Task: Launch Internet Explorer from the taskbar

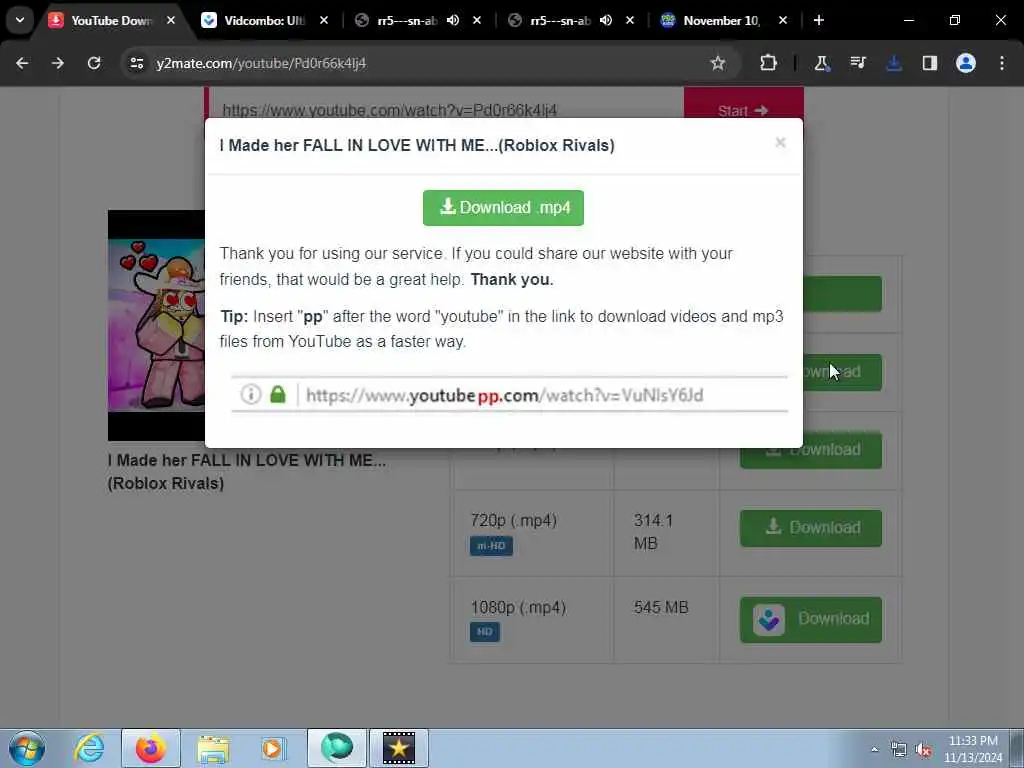Action: coord(89,748)
